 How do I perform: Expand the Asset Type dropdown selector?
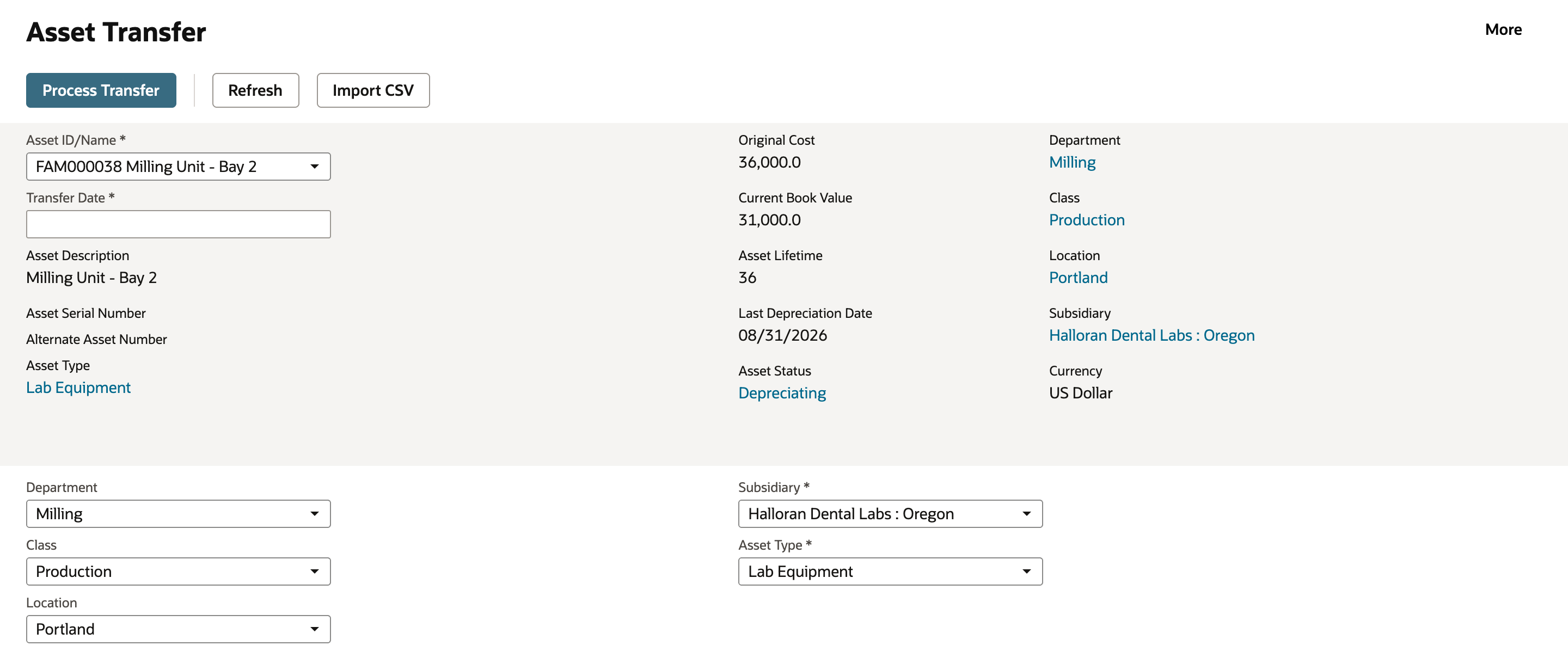(891, 571)
